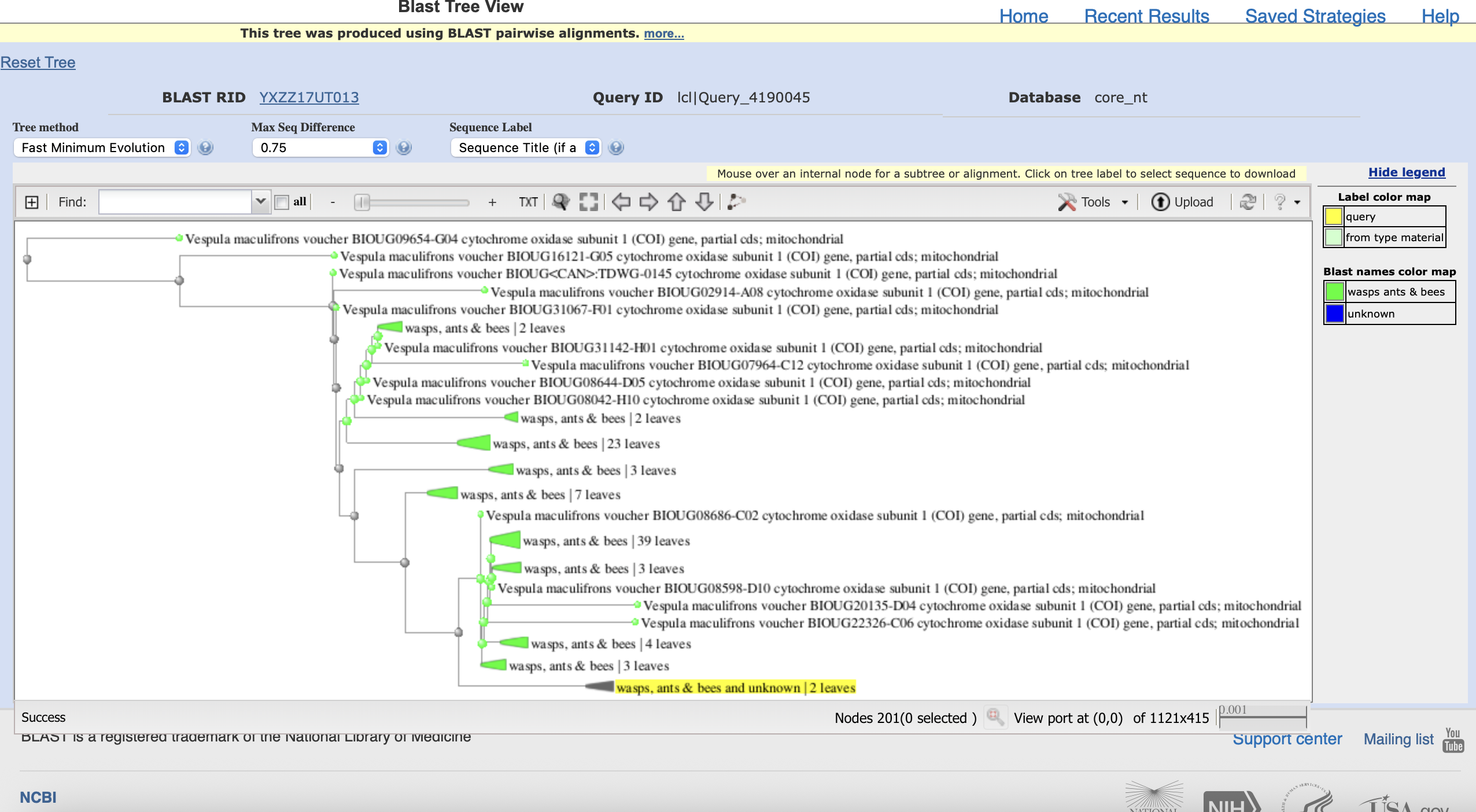Click the zoom slider handle
This screenshot has width=1476, height=812.
pos(362,202)
